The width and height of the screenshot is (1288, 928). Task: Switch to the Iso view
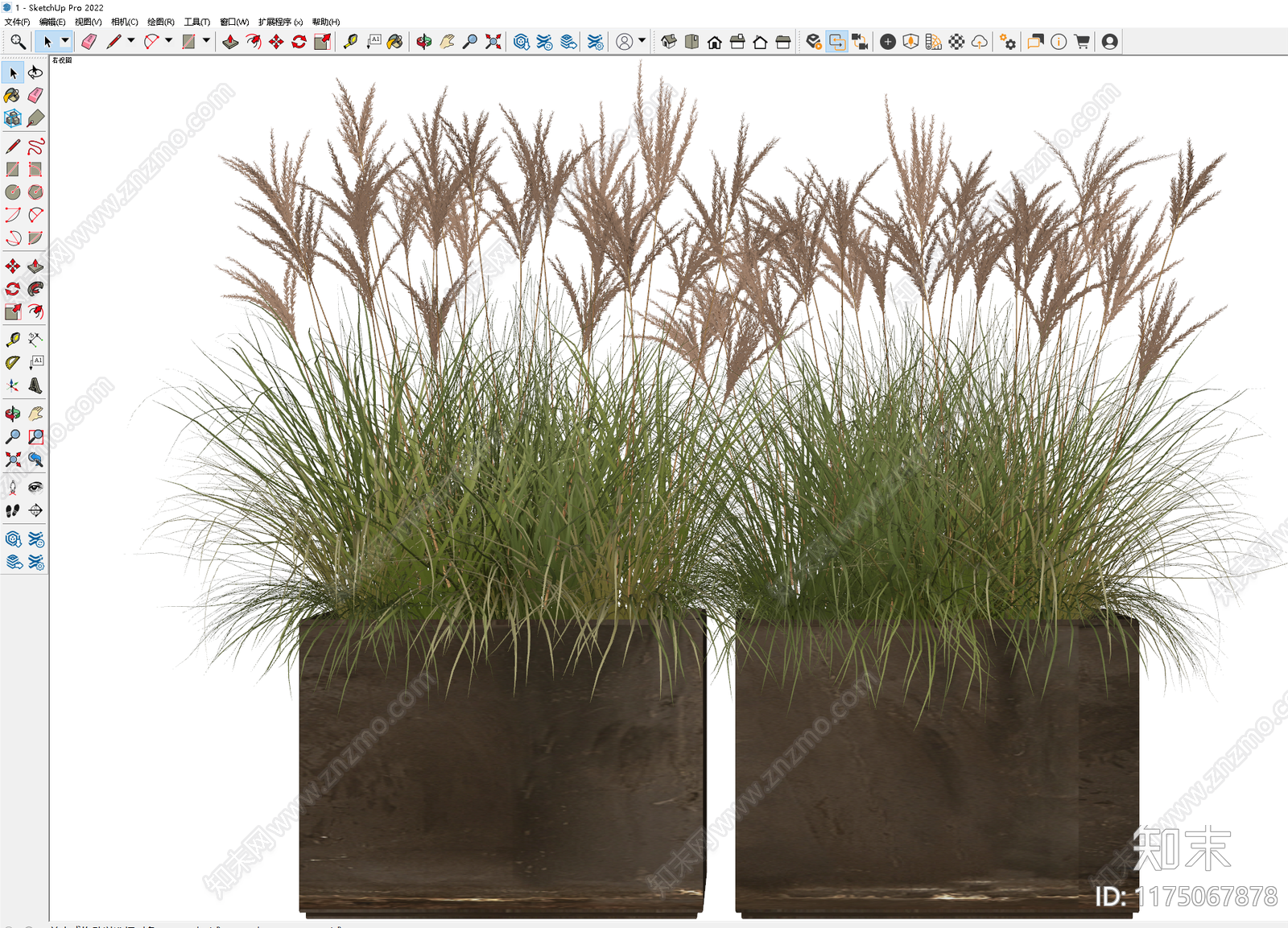click(669, 42)
